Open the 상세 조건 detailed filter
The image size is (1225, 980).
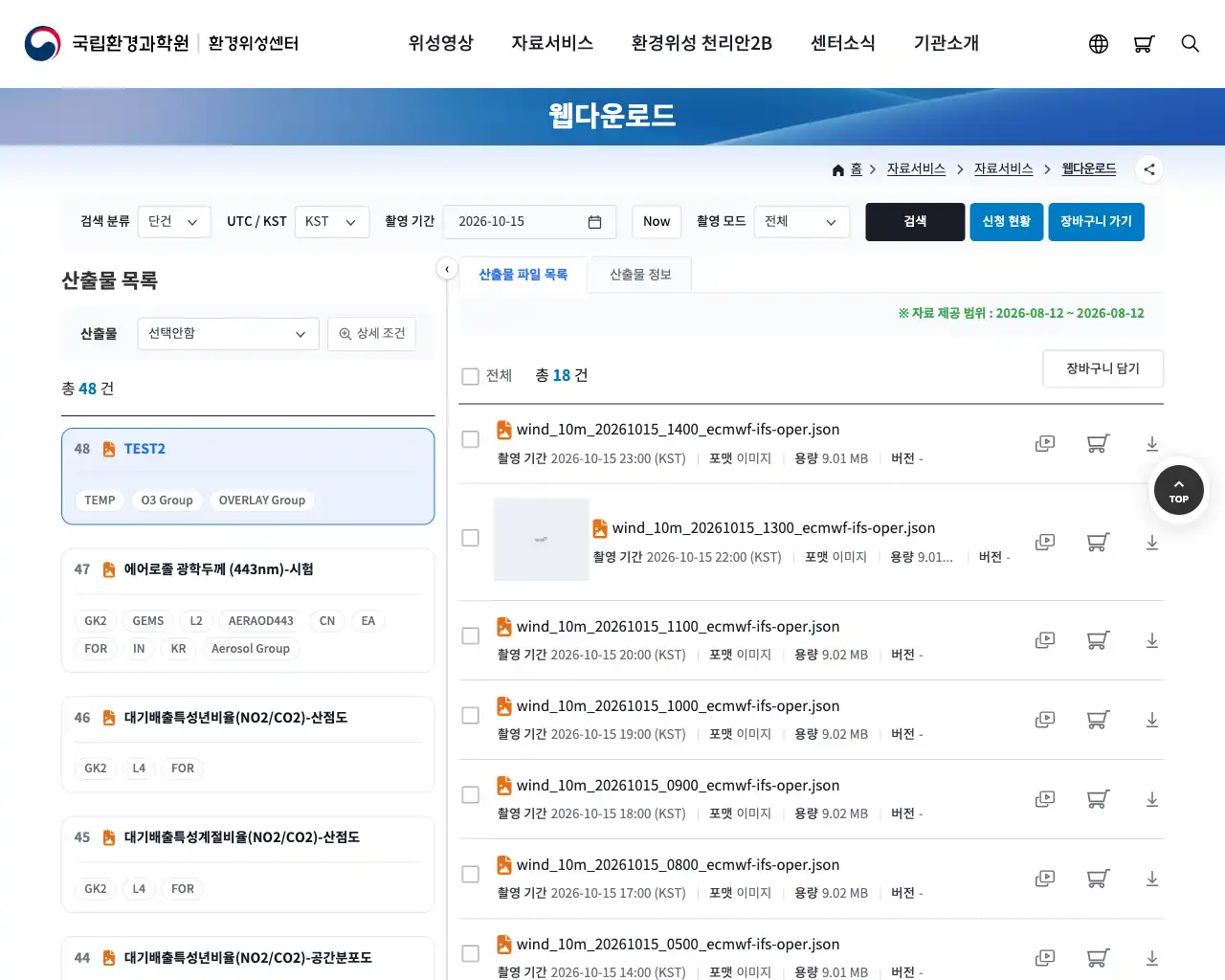tap(371, 334)
